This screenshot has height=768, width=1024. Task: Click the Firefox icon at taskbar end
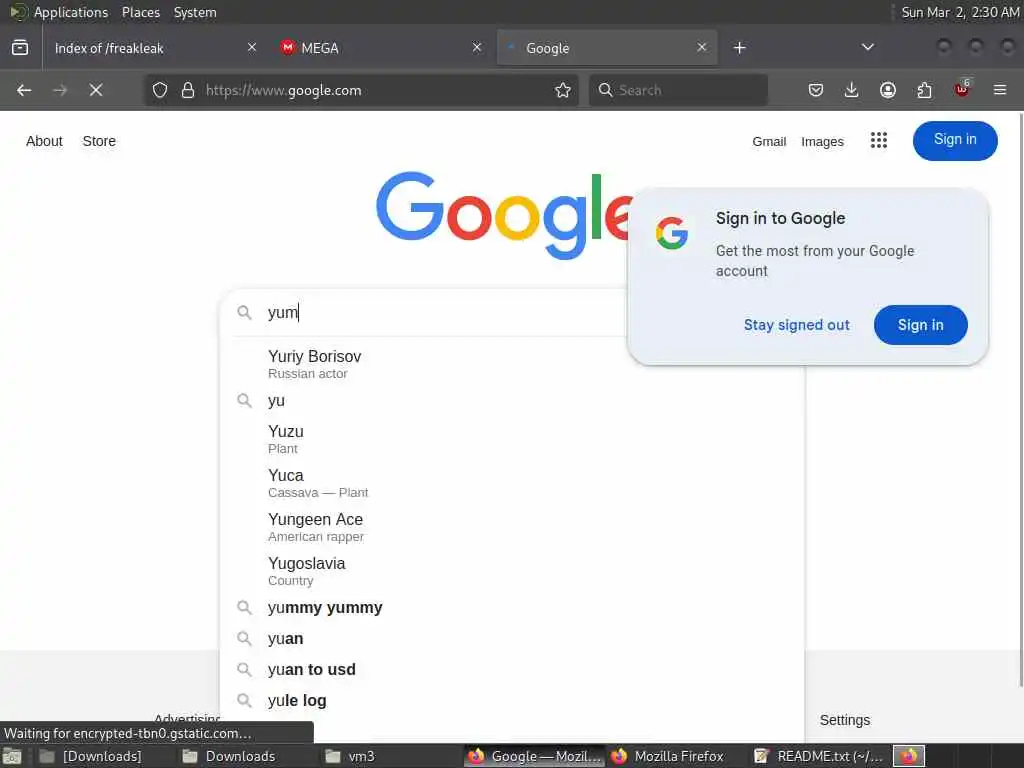908,756
